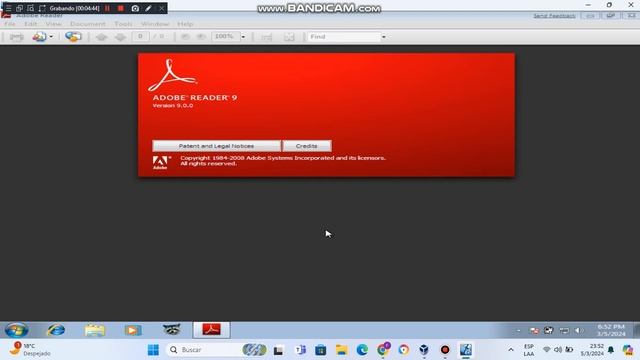640x360 pixels.
Task: Launch Internet Explorer from Windows 7 taskbar
Action: click(56, 330)
